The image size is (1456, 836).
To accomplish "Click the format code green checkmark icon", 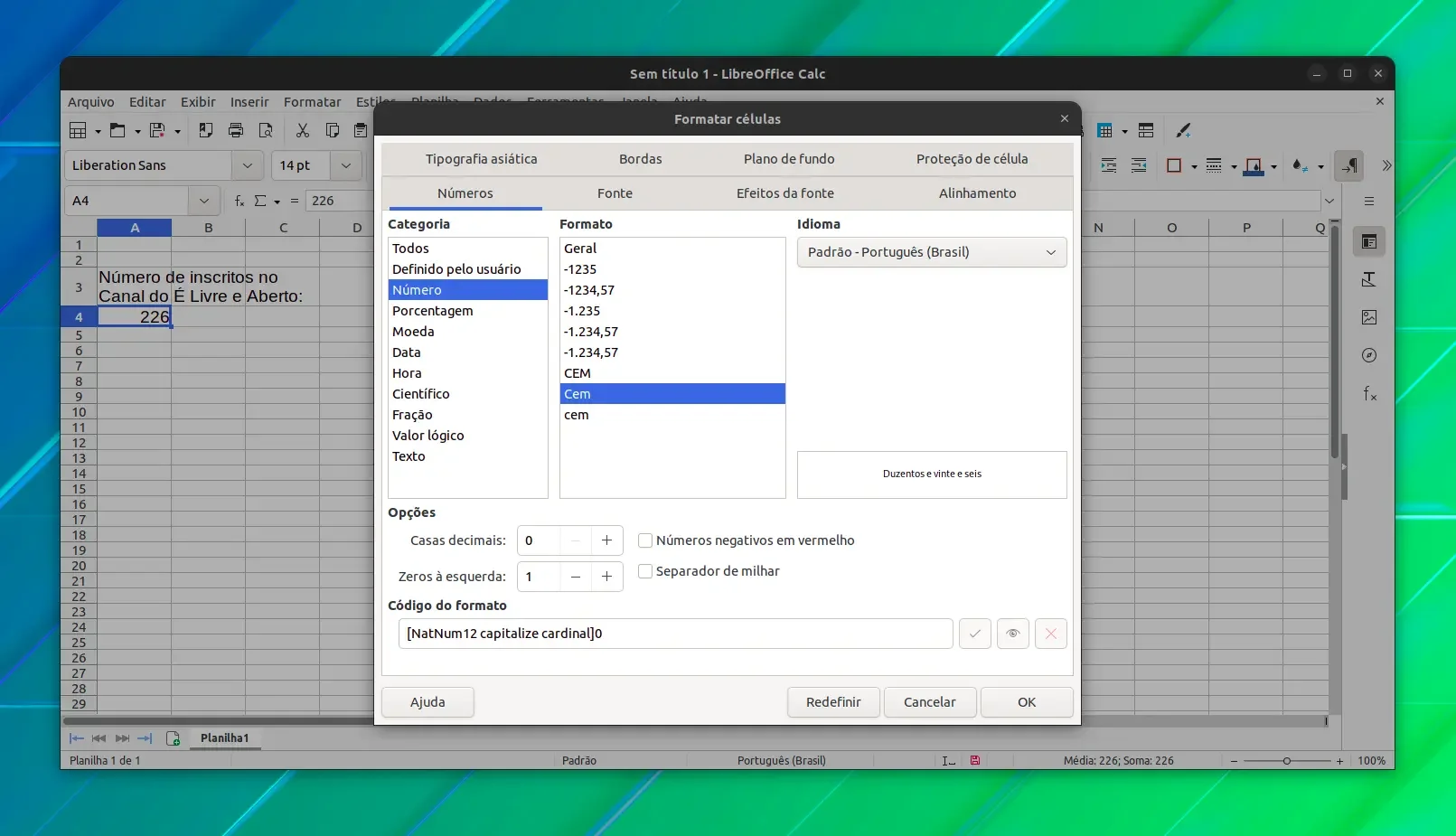I will click(974, 634).
